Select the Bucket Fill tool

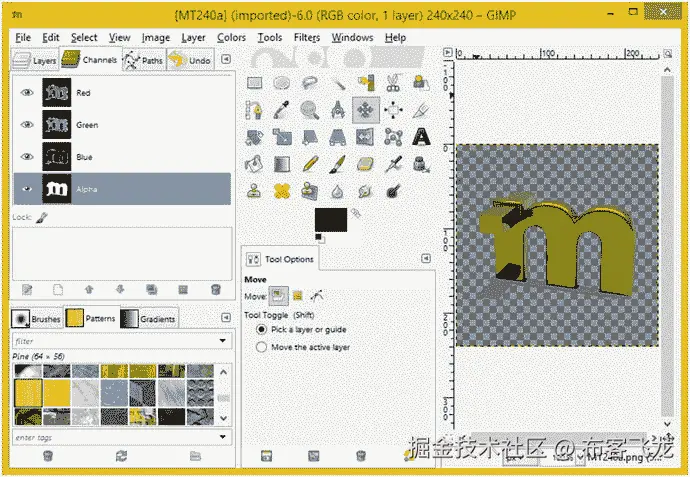pyautogui.click(x=254, y=165)
